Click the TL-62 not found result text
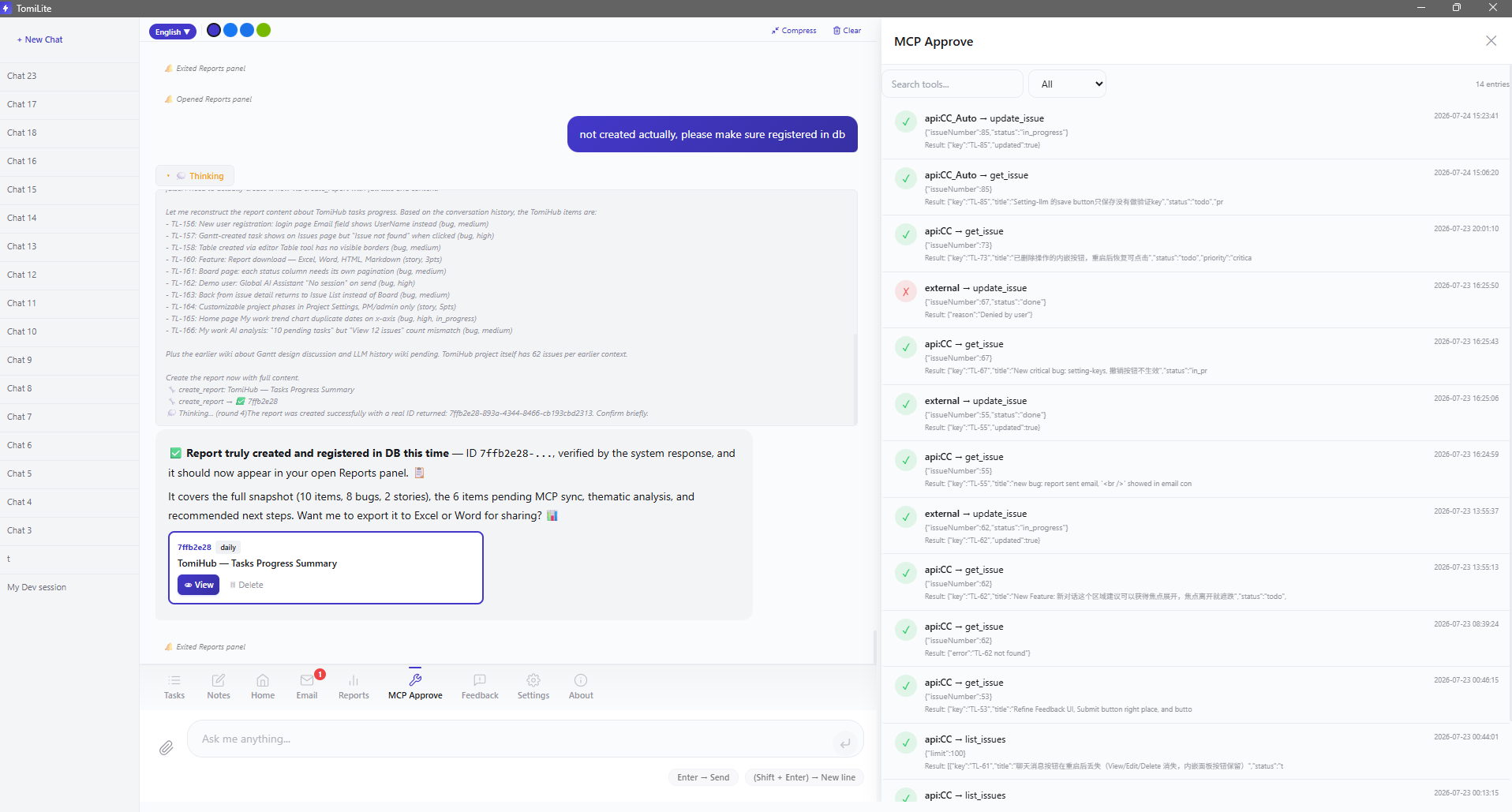The image size is (1512, 812). pyautogui.click(x=978, y=653)
